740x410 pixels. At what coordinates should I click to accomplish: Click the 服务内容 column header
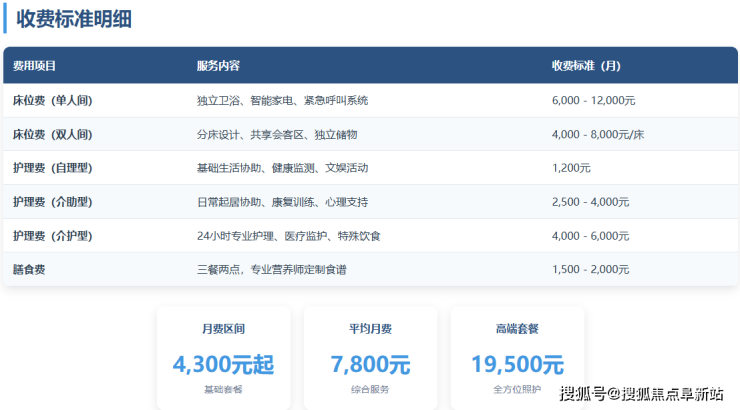[218, 66]
